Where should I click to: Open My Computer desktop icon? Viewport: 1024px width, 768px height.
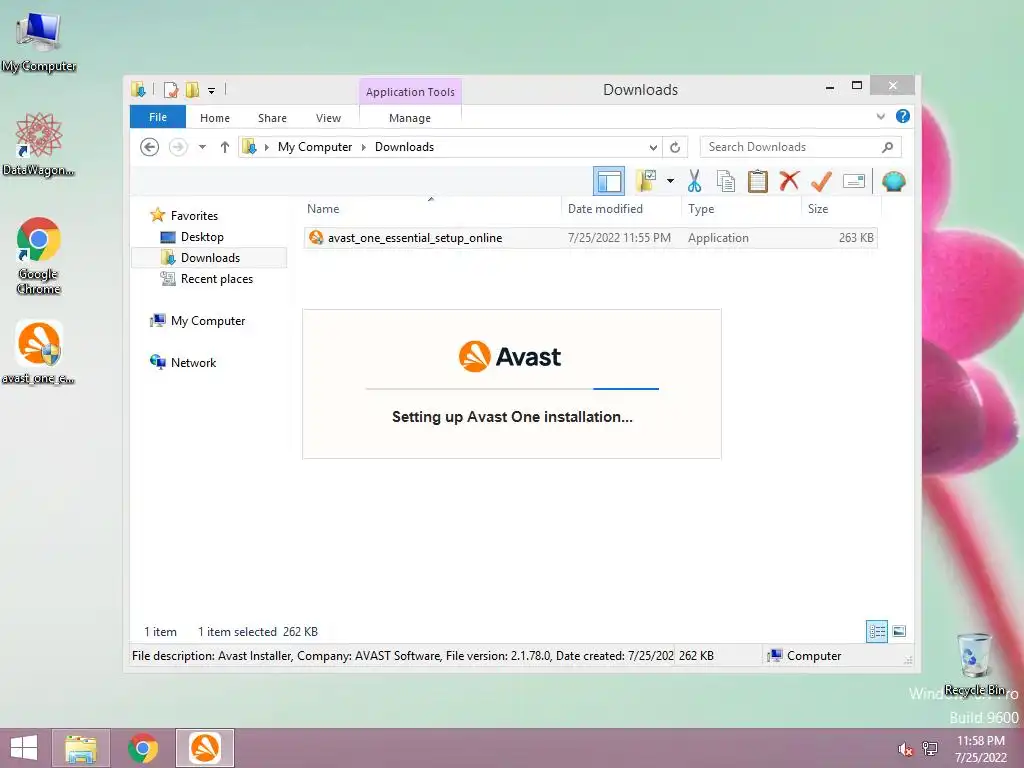pyautogui.click(x=39, y=42)
